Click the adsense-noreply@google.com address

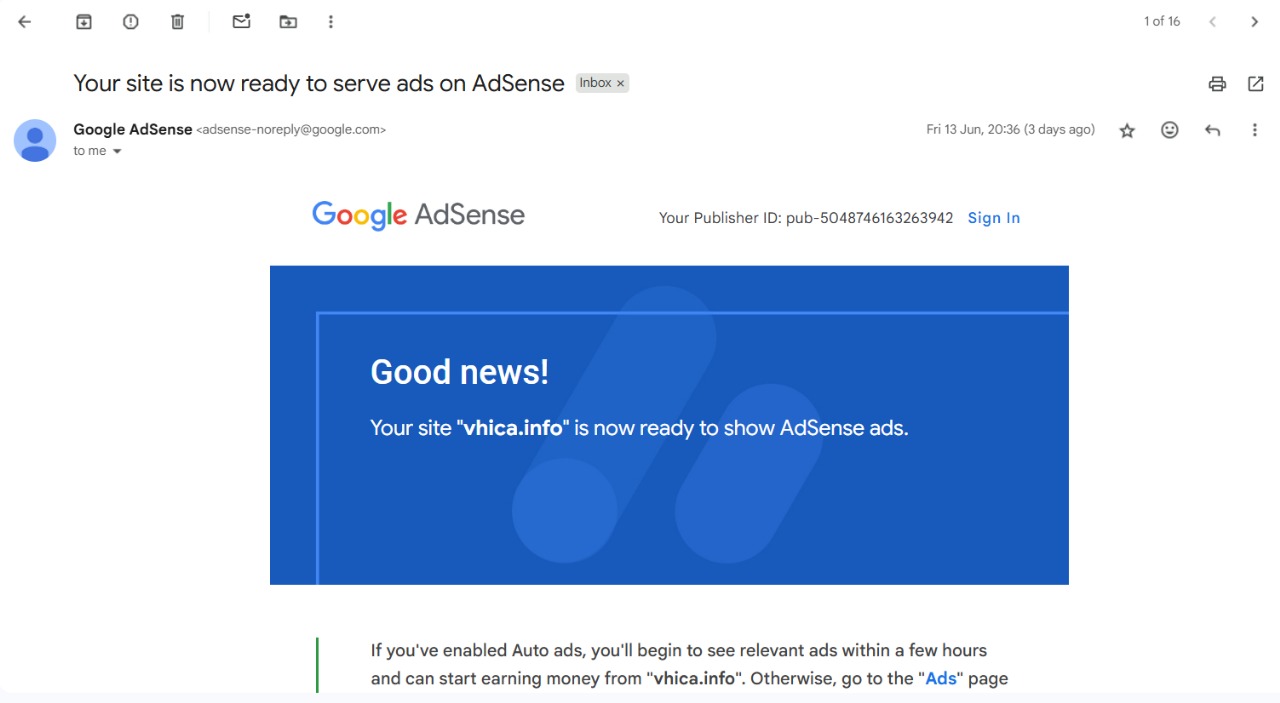coord(291,129)
